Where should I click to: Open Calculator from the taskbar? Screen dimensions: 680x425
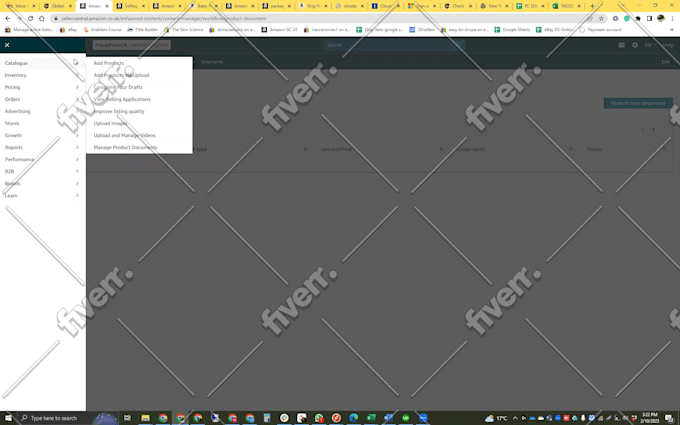(x=267, y=418)
